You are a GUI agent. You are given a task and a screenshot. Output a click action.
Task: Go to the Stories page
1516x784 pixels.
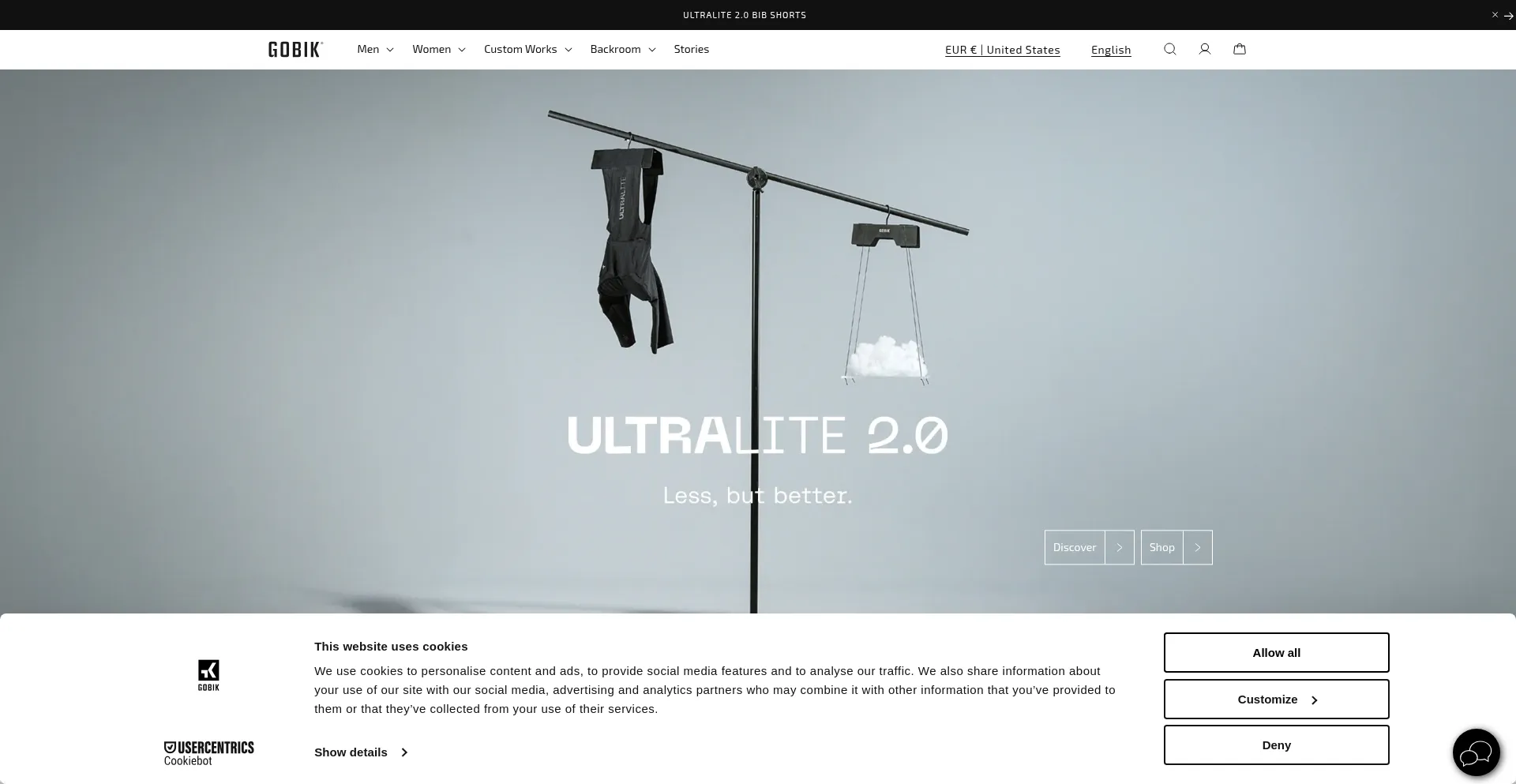coord(692,49)
